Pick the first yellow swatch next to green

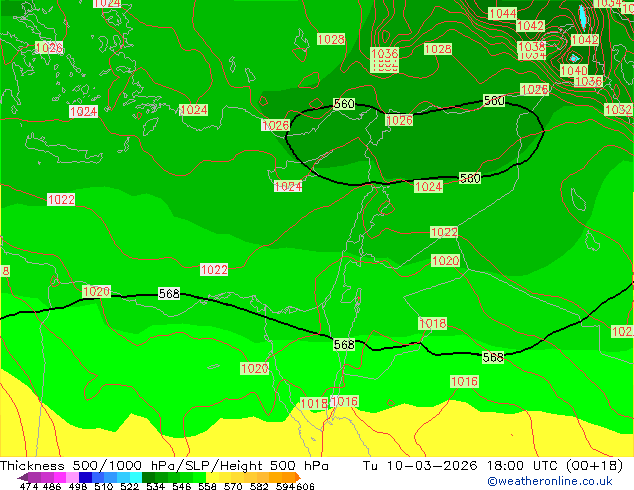(x=213, y=477)
